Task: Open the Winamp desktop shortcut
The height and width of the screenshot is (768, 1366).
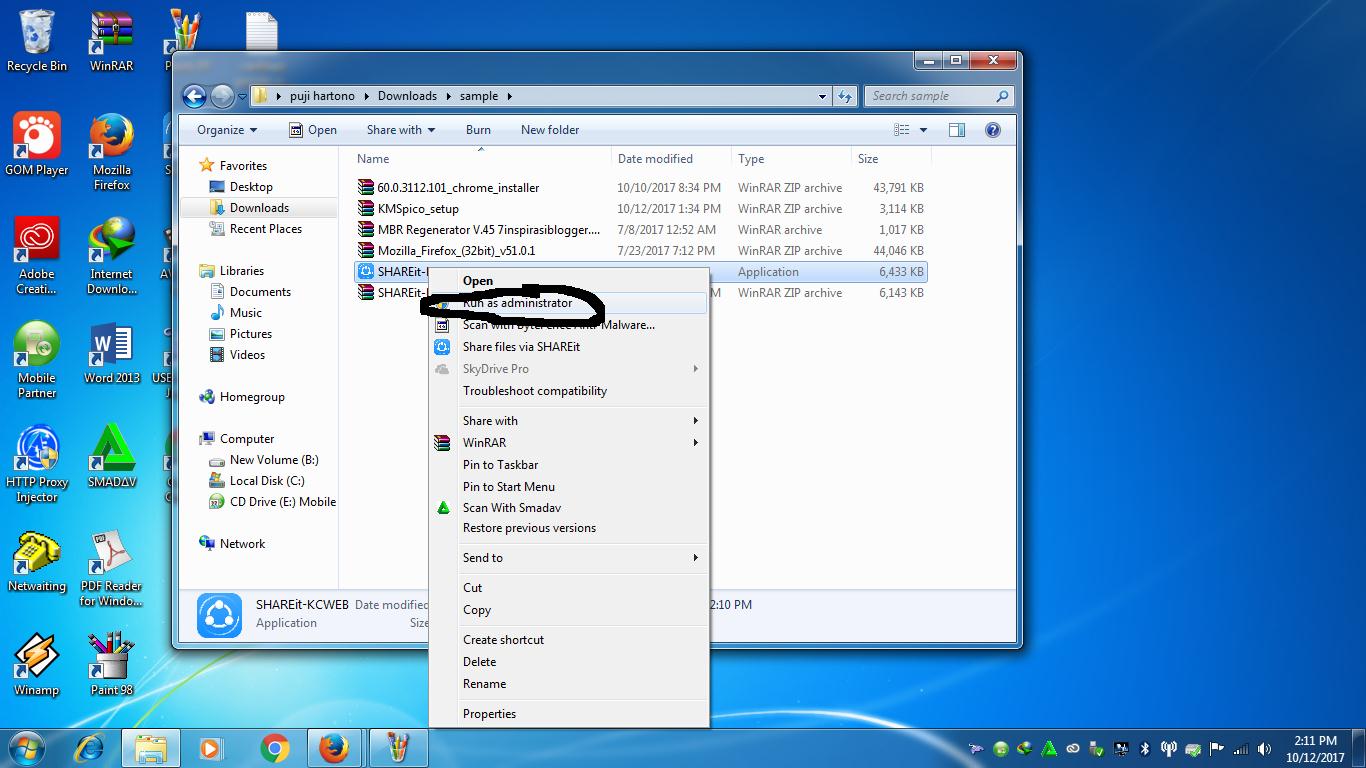Action: pyautogui.click(x=37, y=664)
